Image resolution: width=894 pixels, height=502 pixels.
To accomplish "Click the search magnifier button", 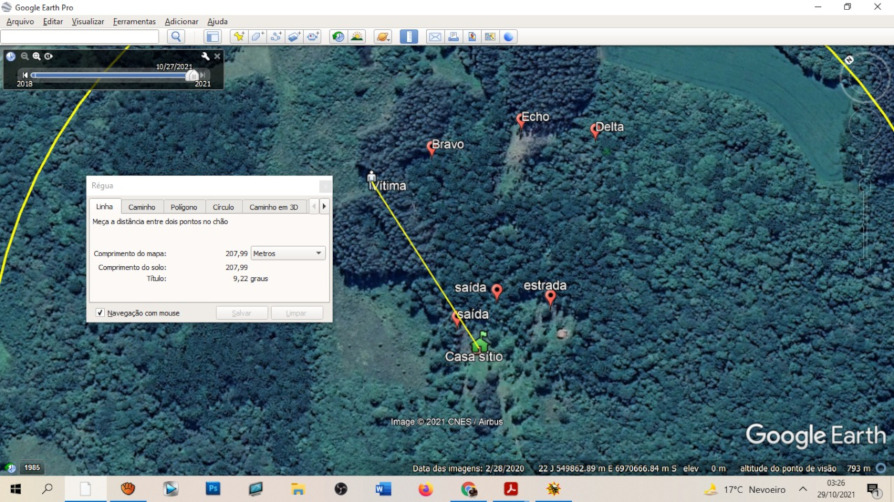I will [176, 37].
